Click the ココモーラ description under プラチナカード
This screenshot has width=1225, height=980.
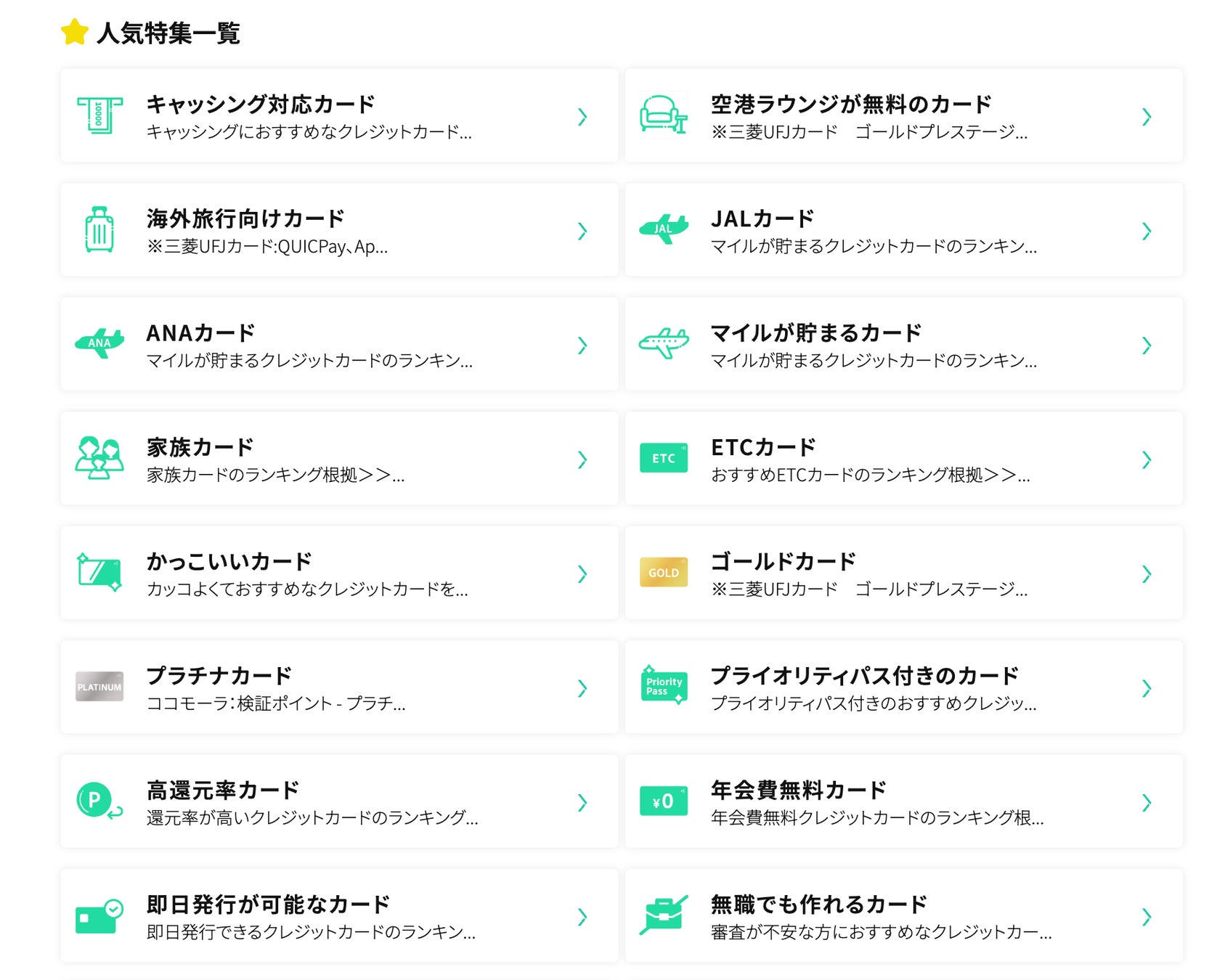click(x=276, y=703)
